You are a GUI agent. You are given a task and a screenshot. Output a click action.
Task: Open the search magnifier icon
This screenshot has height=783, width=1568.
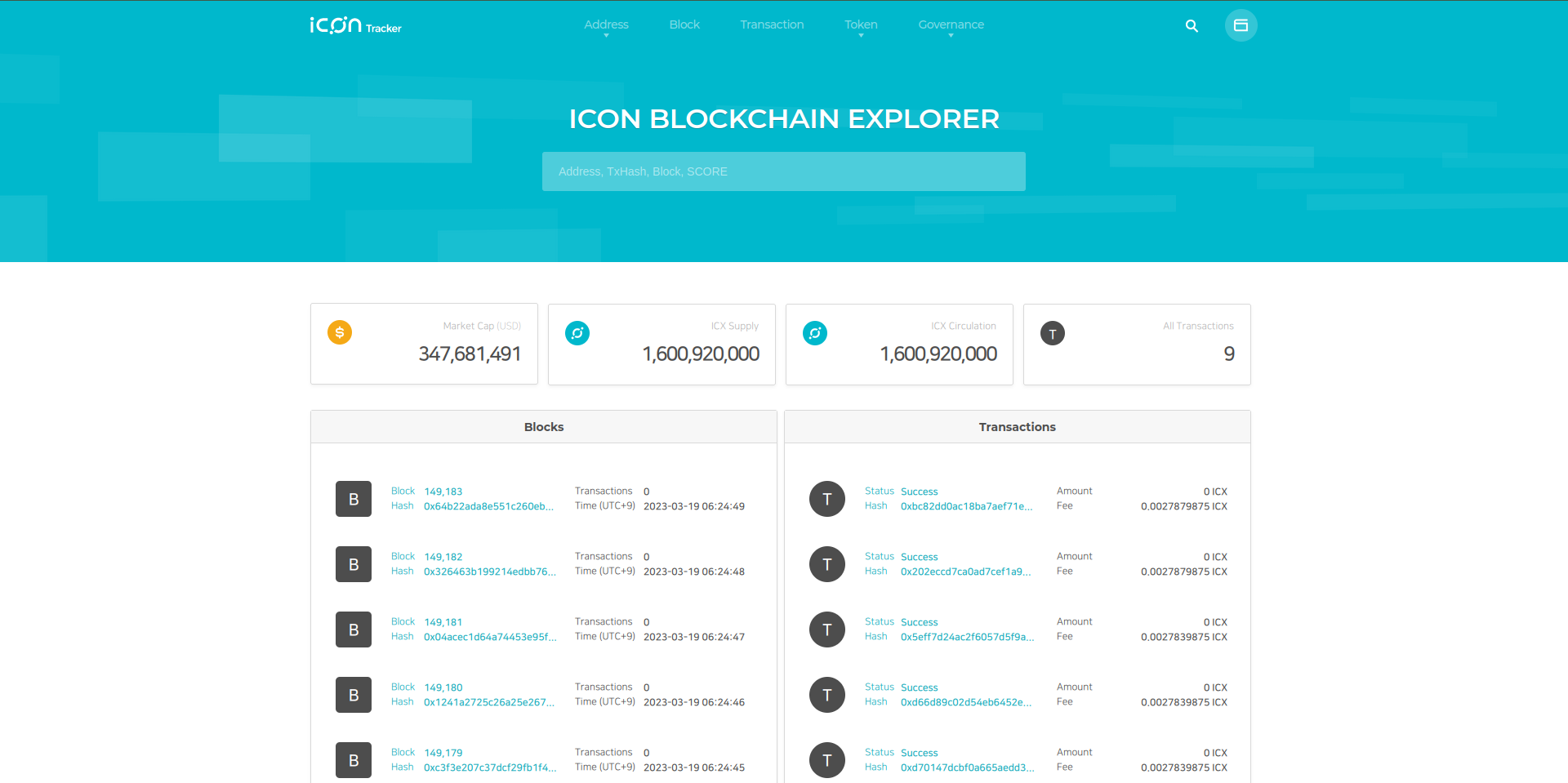pos(1192,26)
